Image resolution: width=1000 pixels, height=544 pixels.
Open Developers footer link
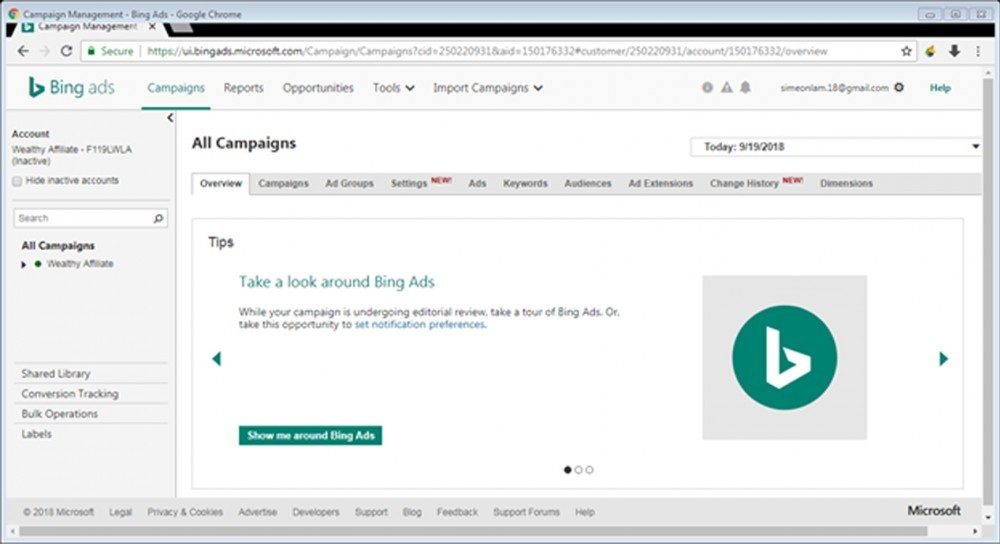316,512
